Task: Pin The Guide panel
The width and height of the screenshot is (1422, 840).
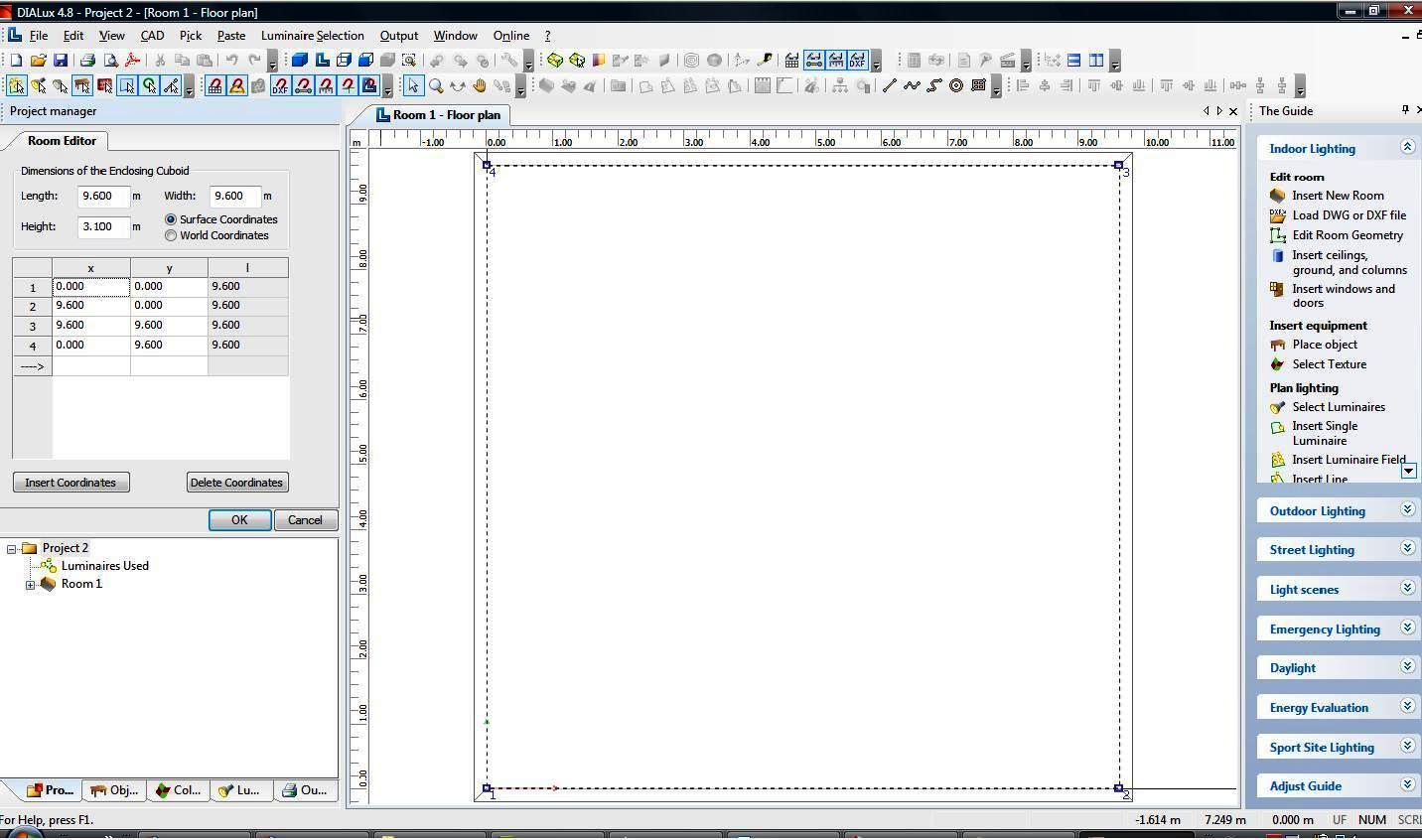Action: [x=1405, y=110]
